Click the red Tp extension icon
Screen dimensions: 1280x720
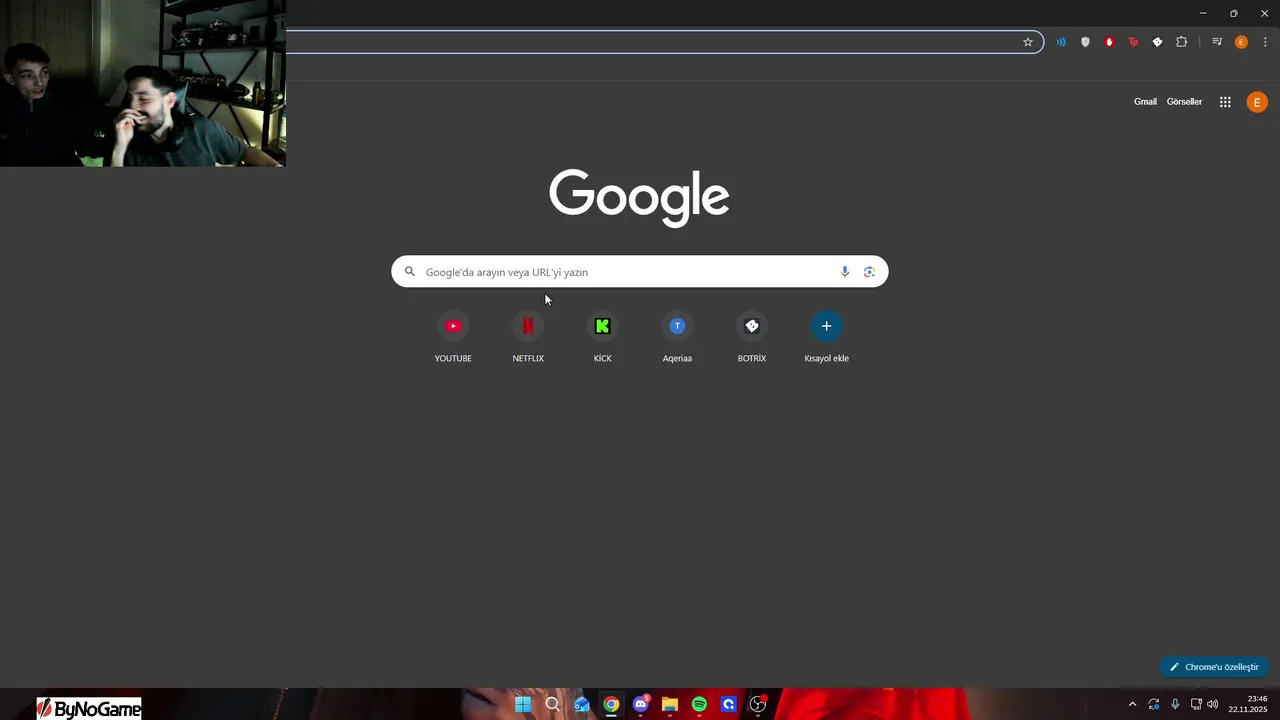[x=1133, y=42]
